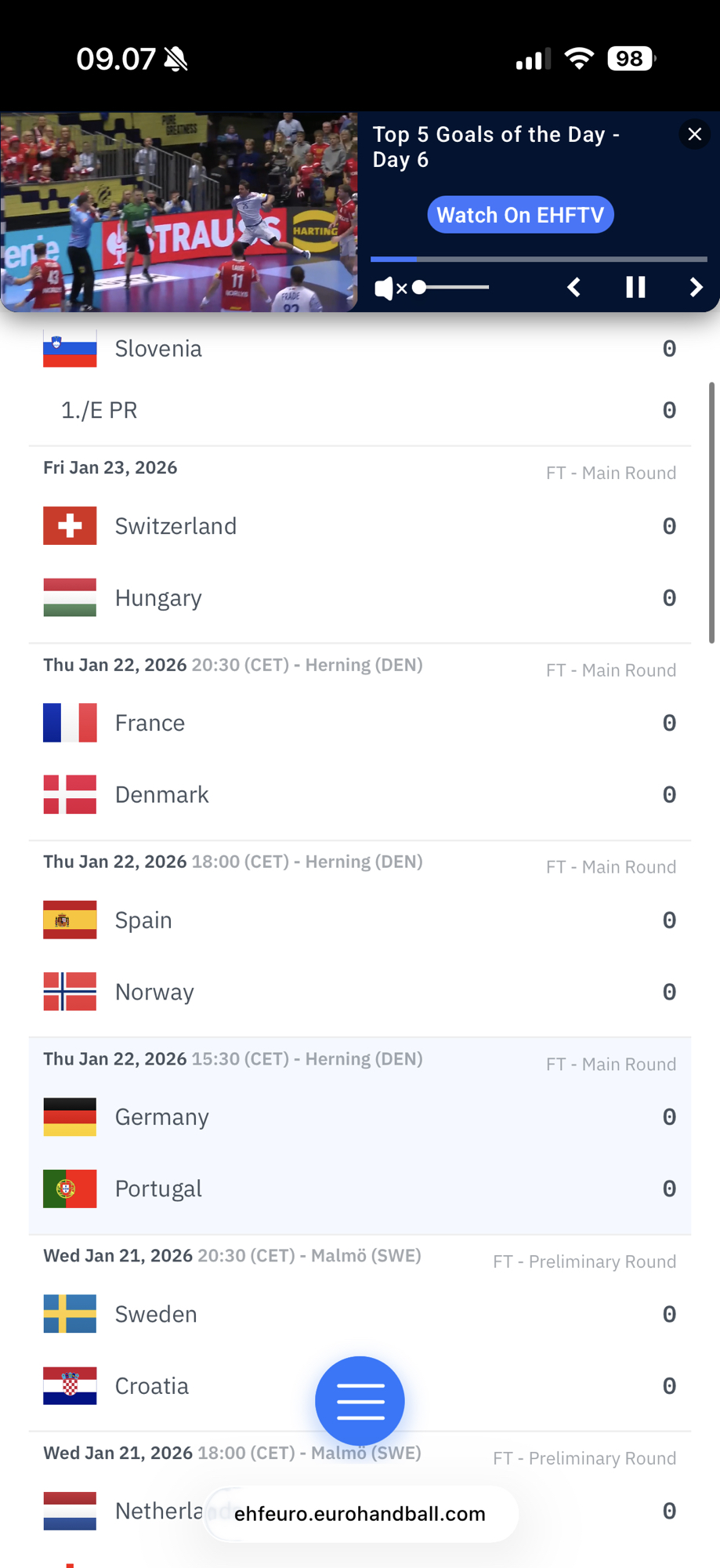Image resolution: width=720 pixels, height=1568 pixels.
Task: Select the Switzerland flag icon
Action: tap(70, 526)
